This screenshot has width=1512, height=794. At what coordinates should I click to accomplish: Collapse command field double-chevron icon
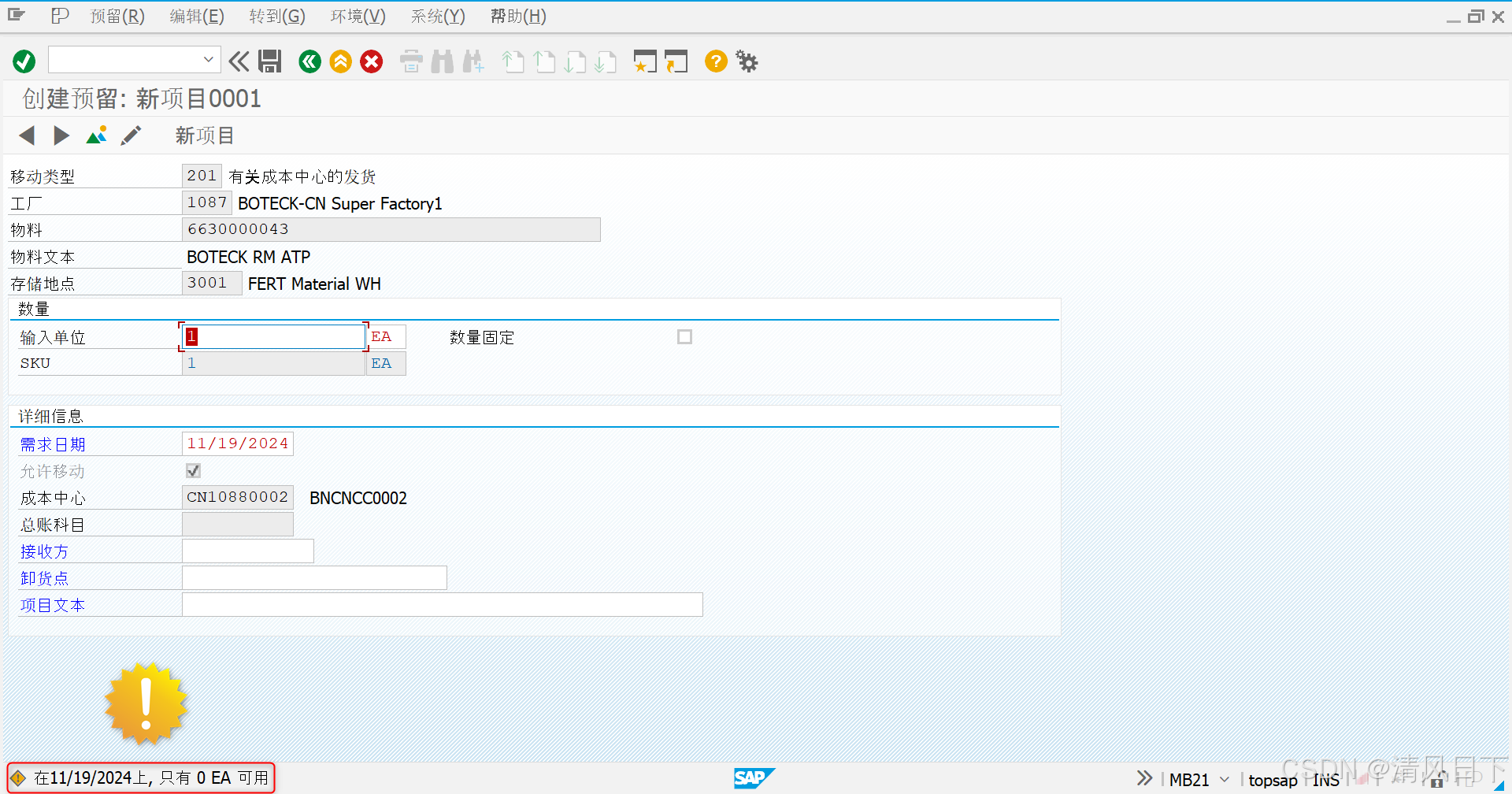tap(239, 61)
